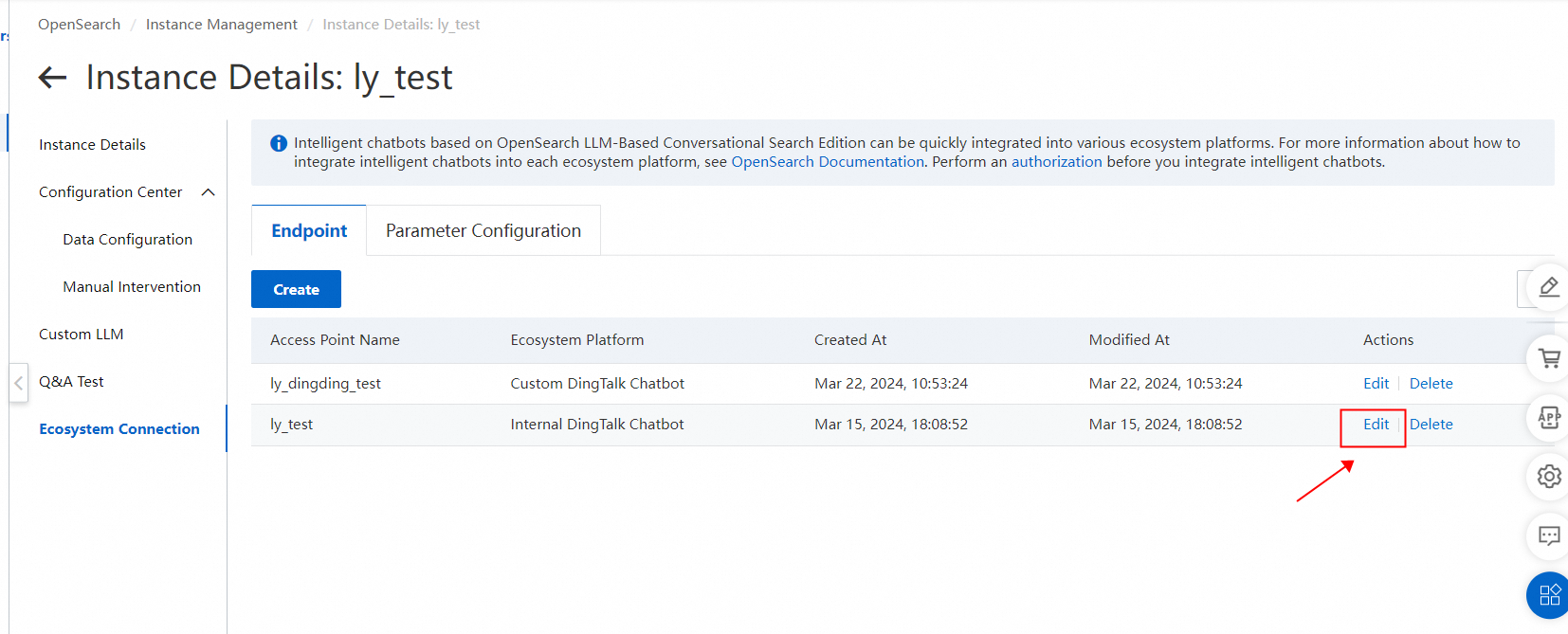
Task: Click the APP mobile floating icon
Action: pyautogui.click(x=1549, y=417)
